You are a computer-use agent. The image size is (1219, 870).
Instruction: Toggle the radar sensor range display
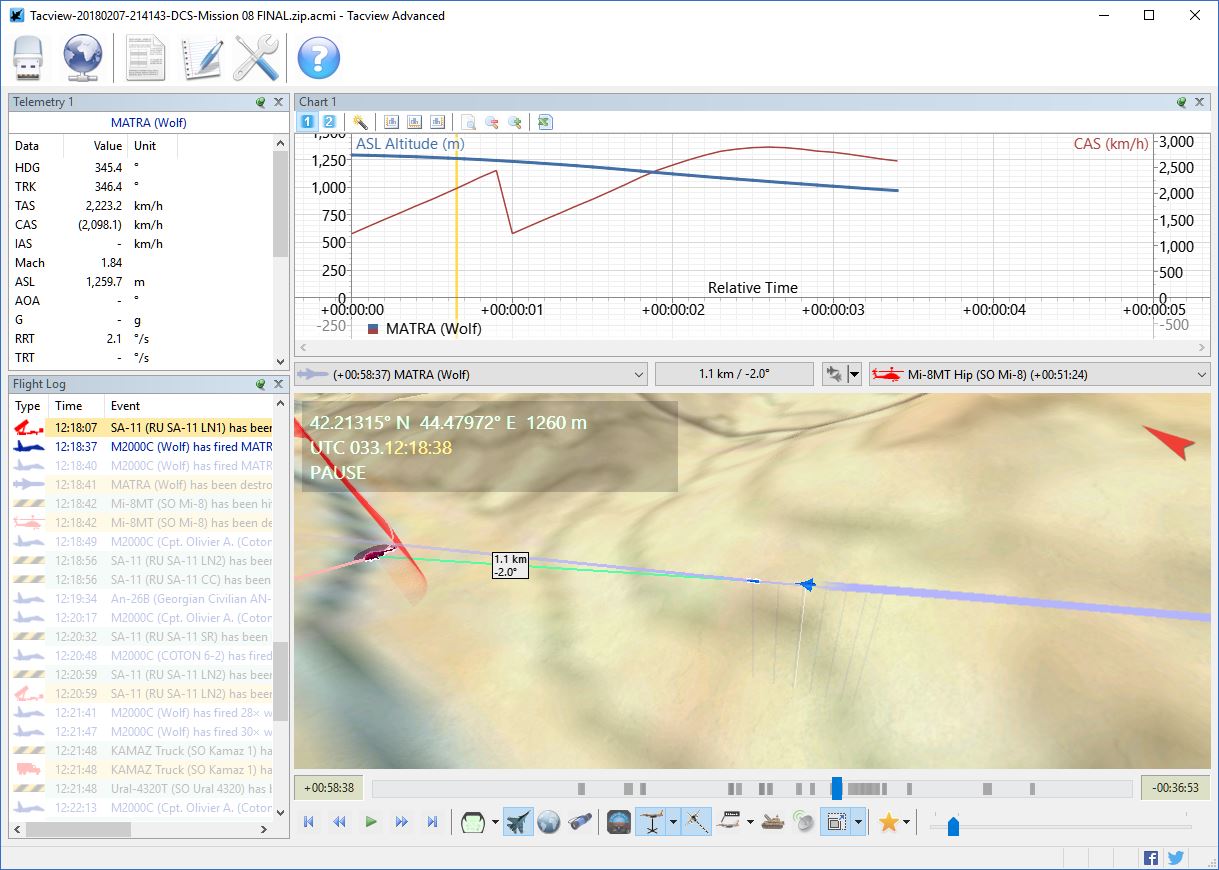[804, 822]
